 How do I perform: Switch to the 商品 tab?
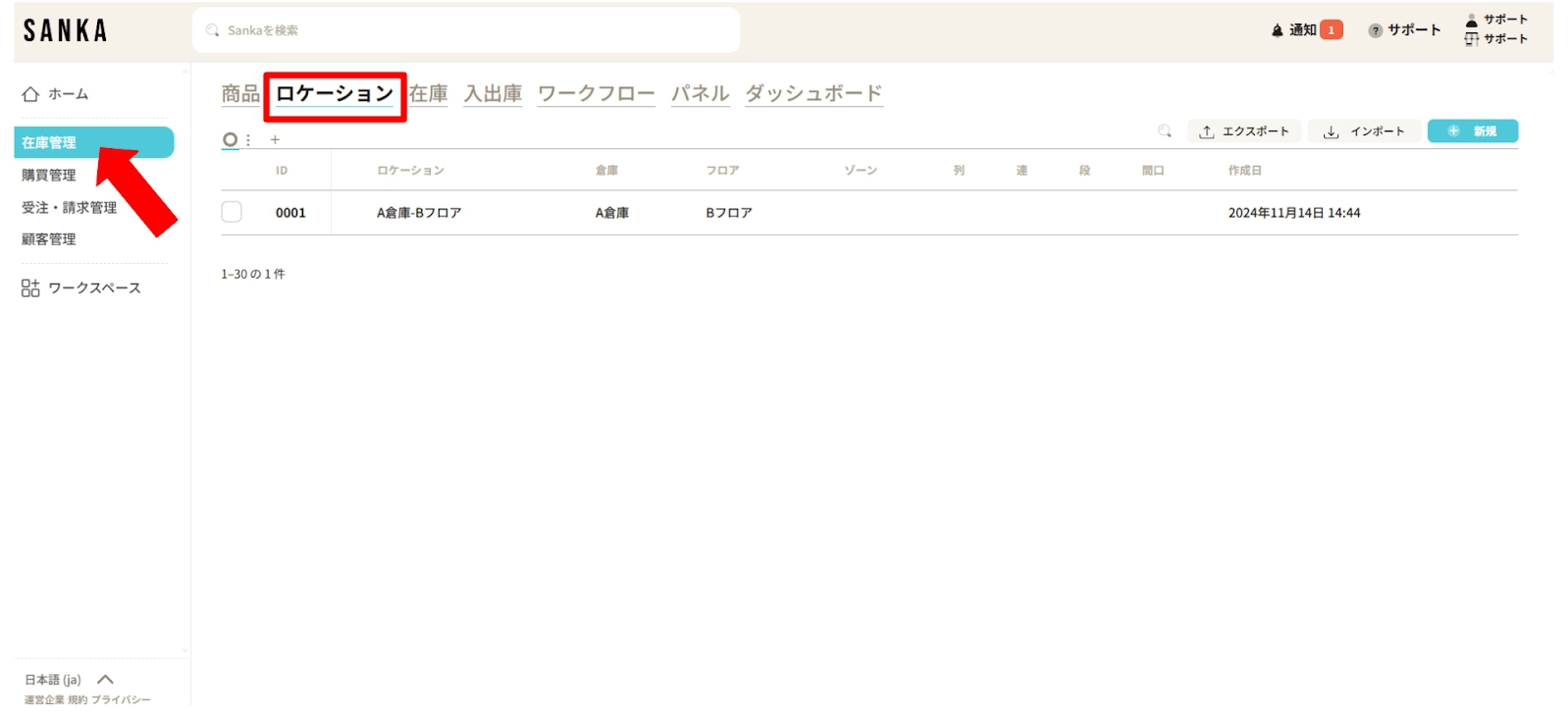tap(240, 93)
